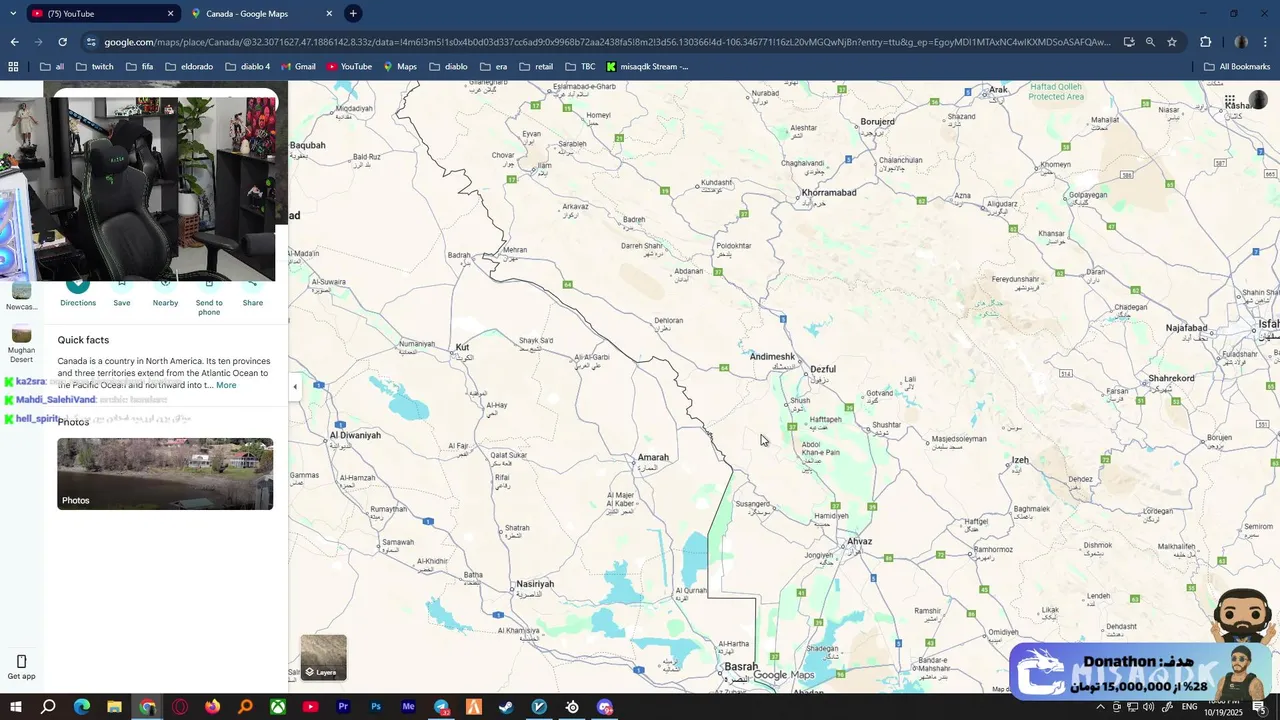1280x720 pixels.
Task: Launch Firefox from taskbar
Action: pyautogui.click(x=212, y=707)
